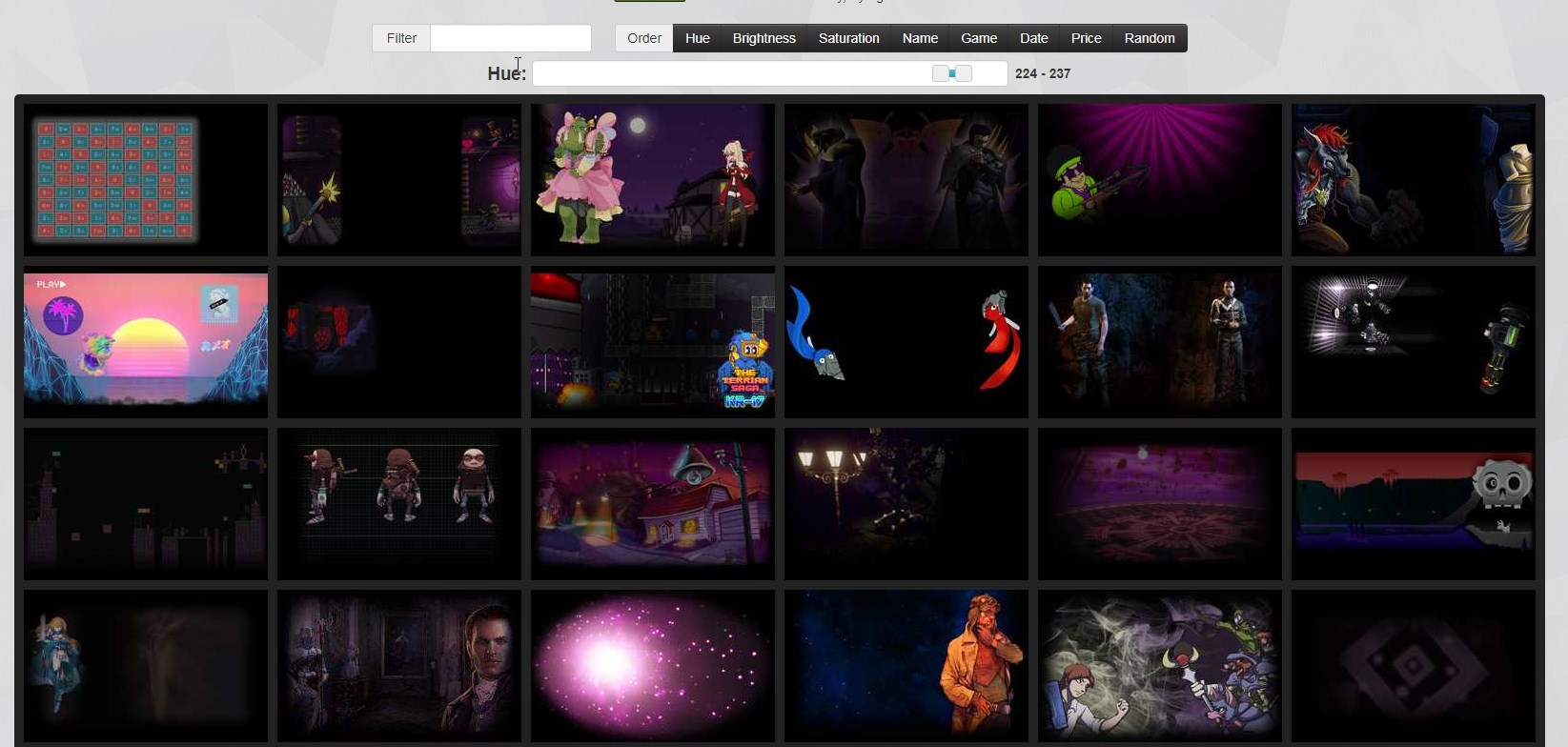Select the green ogre in pink dress background
Viewport: 1568px width, 747px height.
coord(653,179)
